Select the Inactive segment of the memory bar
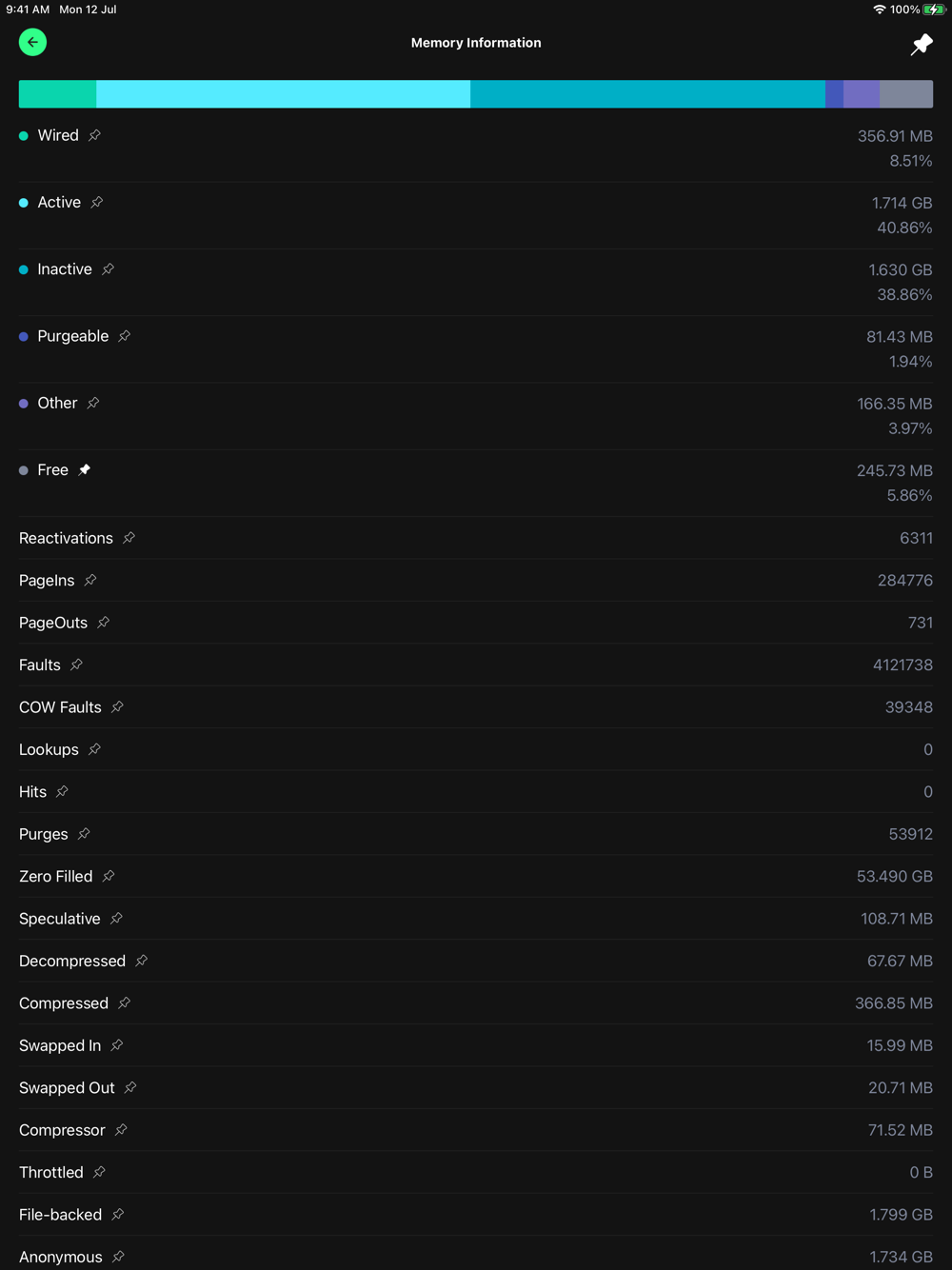 coord(647,93)
